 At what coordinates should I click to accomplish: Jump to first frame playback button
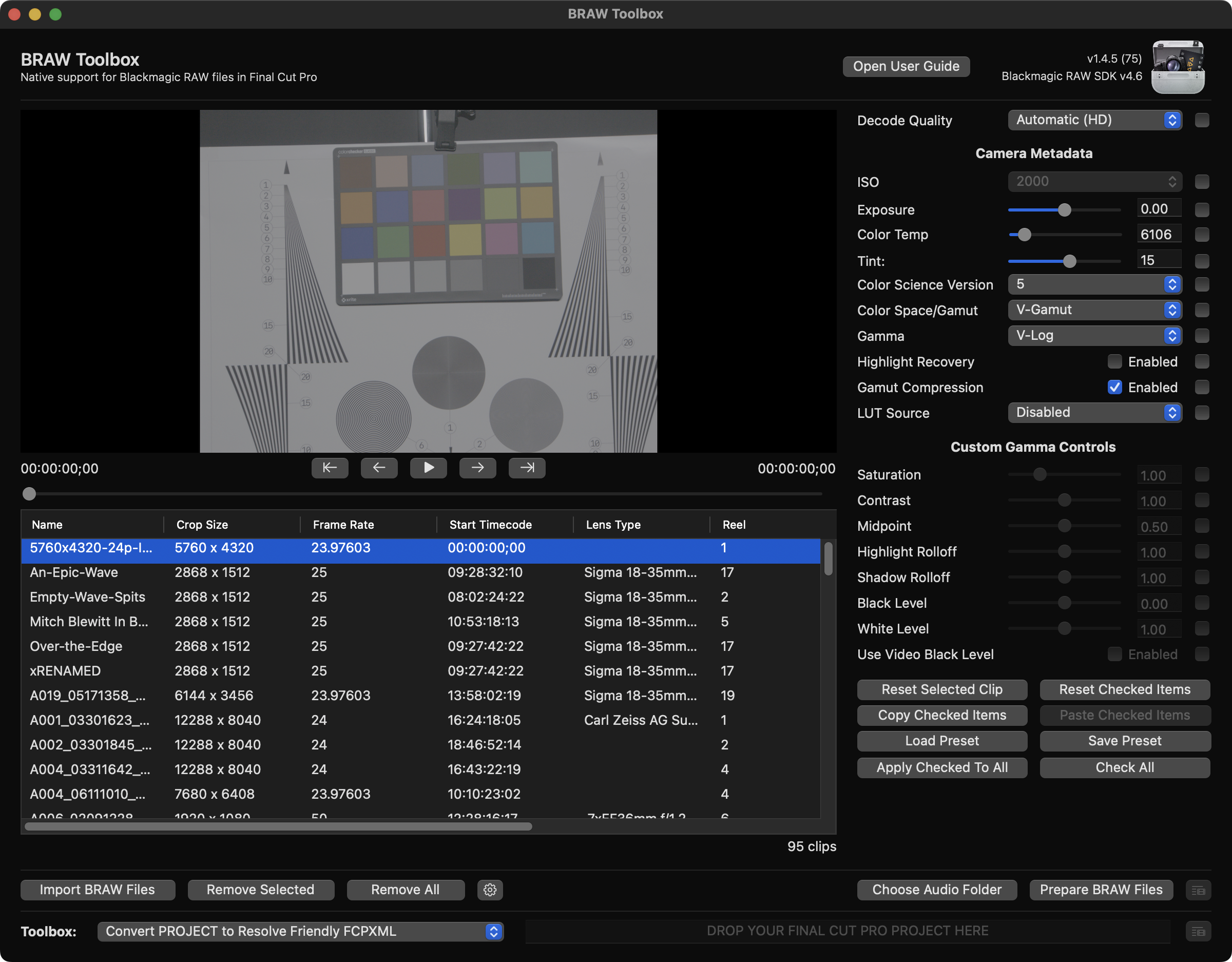click(330, 468)
